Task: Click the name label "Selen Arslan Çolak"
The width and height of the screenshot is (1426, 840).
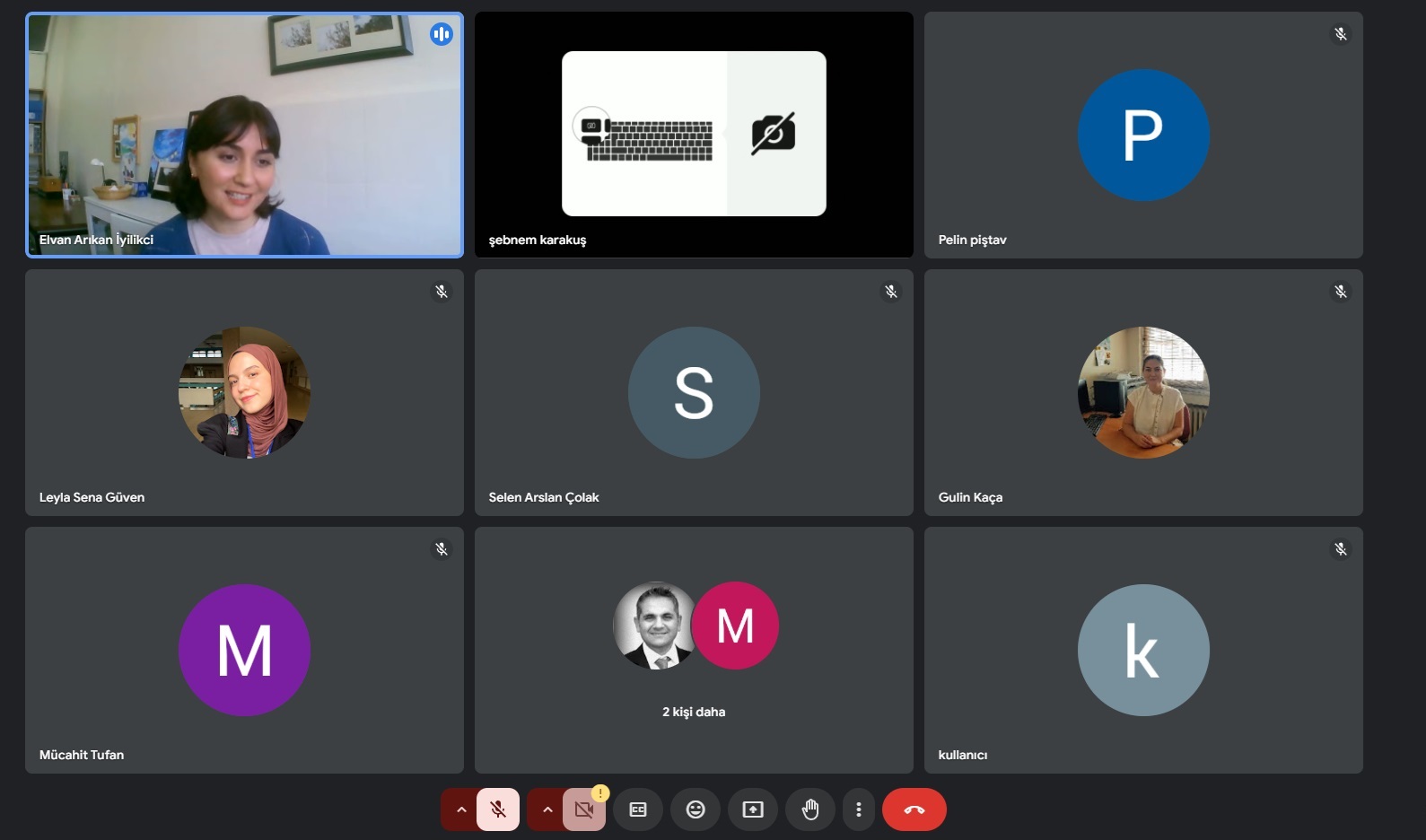Action: point(544,497)
